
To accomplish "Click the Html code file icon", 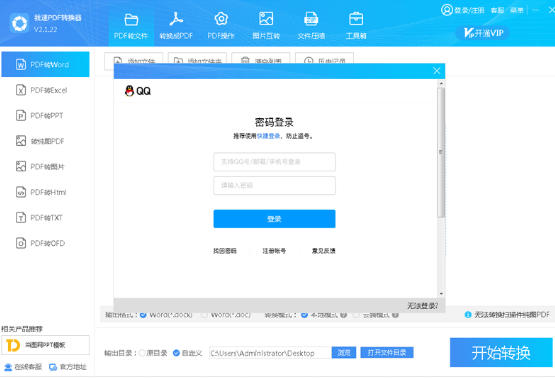I will pyautogui.click(x=21, y=192).
